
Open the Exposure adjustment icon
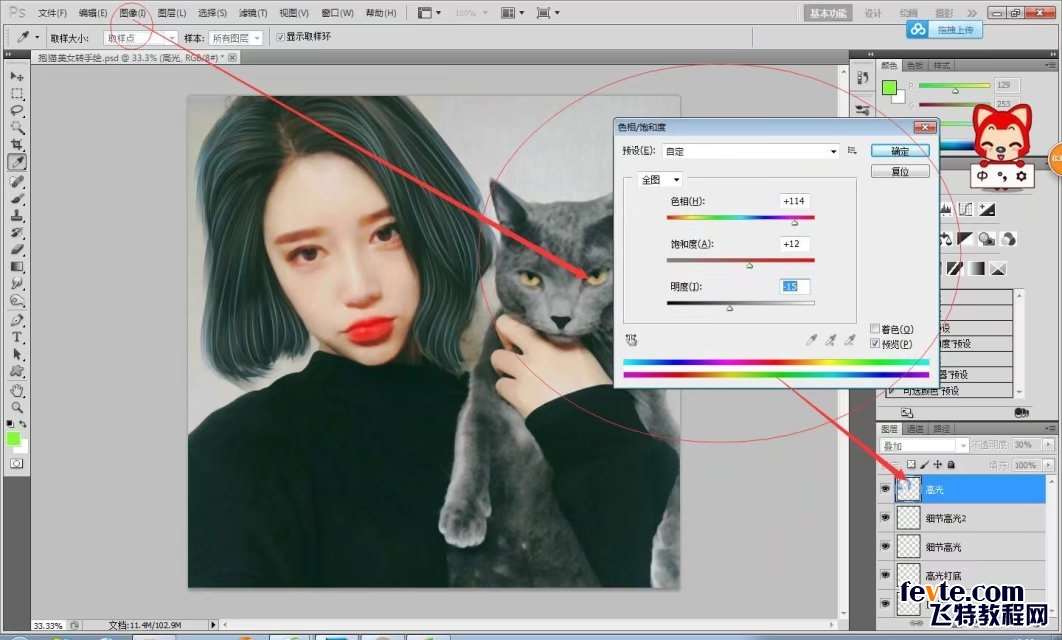pyautogui.click(x=987, y=210)
